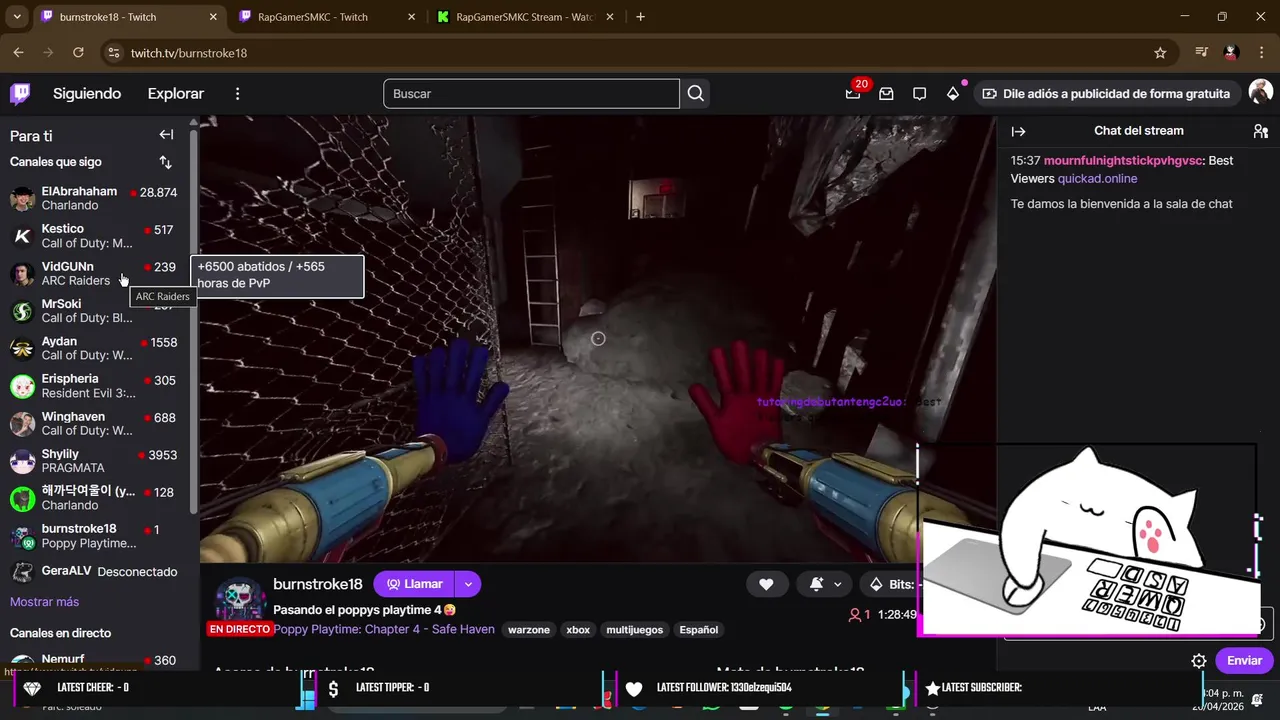The height and width of the screenshot is (720, 1280).
Task: Open VidGUNn channel in sidebar
Action: [93, 273]
